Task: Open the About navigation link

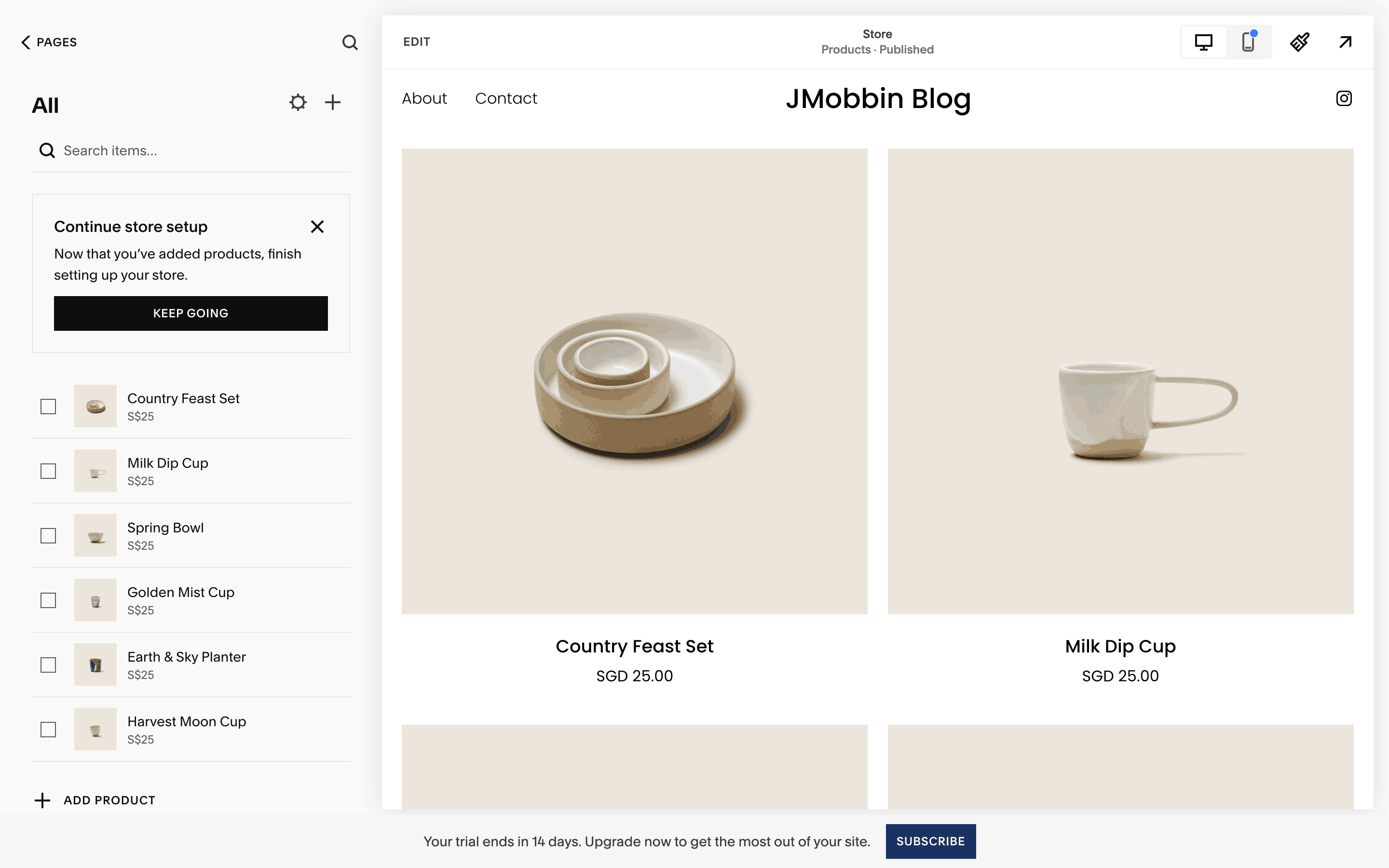Action: [424, 99]
